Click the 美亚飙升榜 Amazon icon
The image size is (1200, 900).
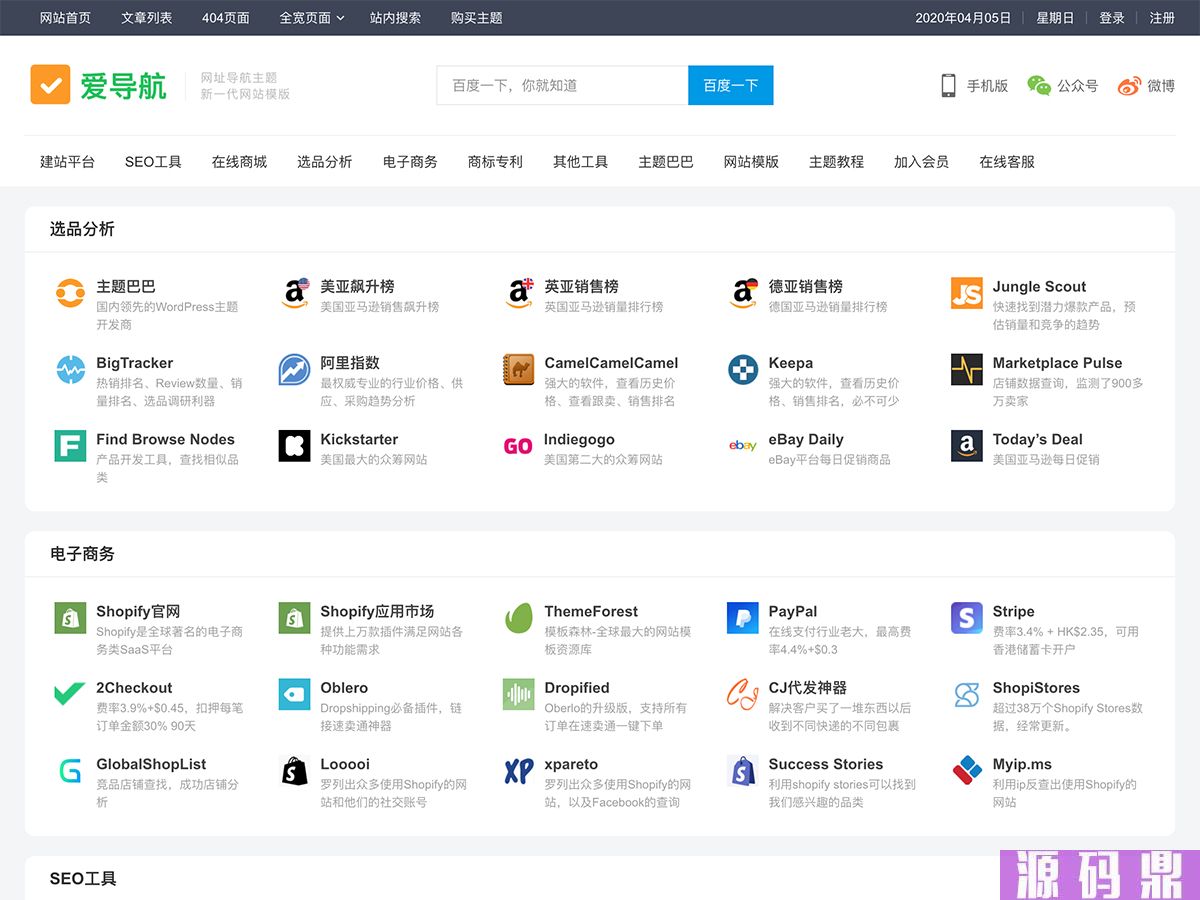pyautogui.click(x=294, y=294)
